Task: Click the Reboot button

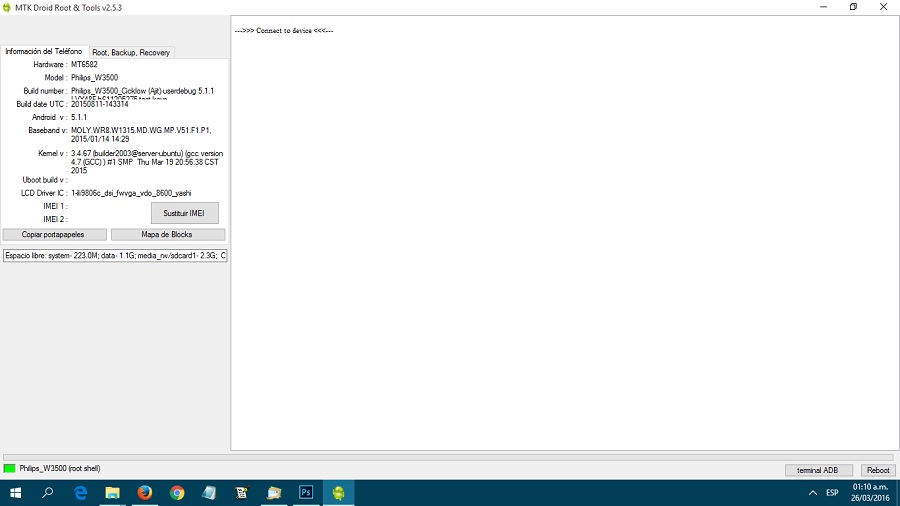Action: pos(878,470)
